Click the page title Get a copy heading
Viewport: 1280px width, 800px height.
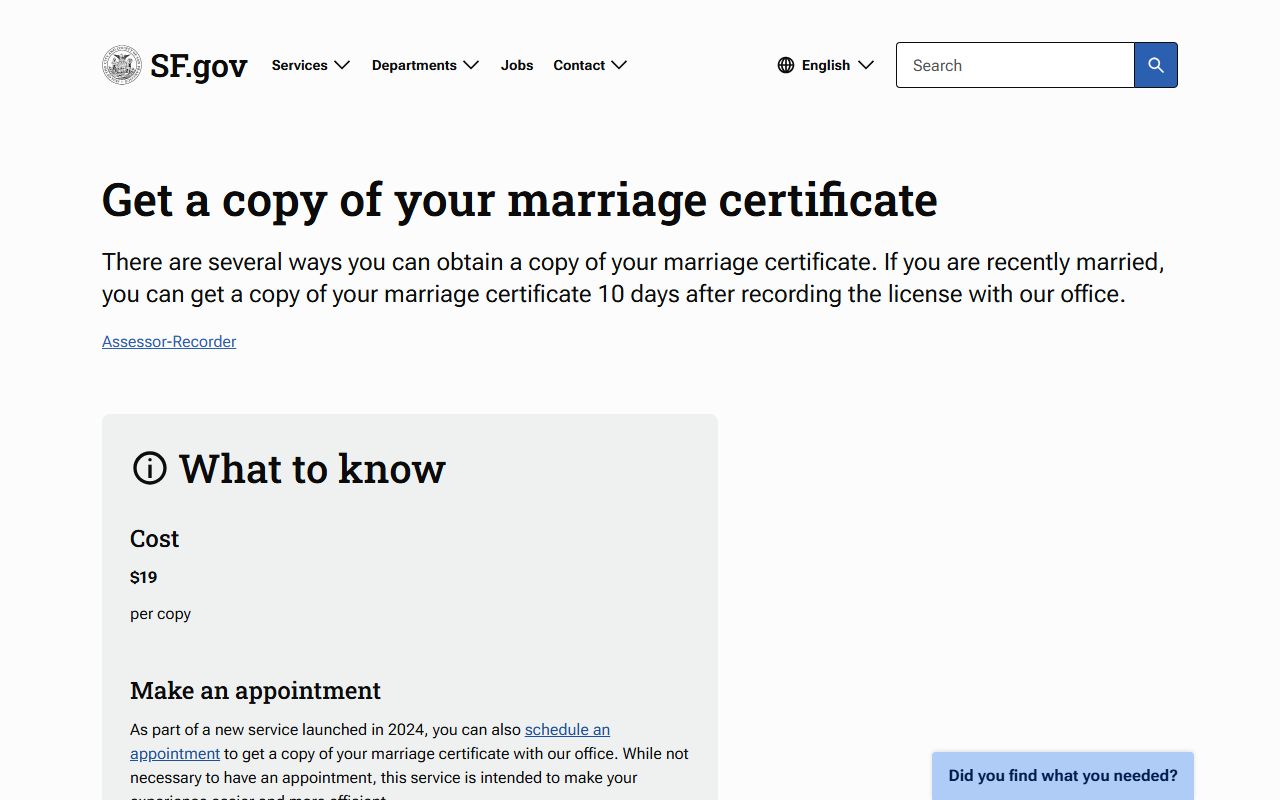point(520,199)
